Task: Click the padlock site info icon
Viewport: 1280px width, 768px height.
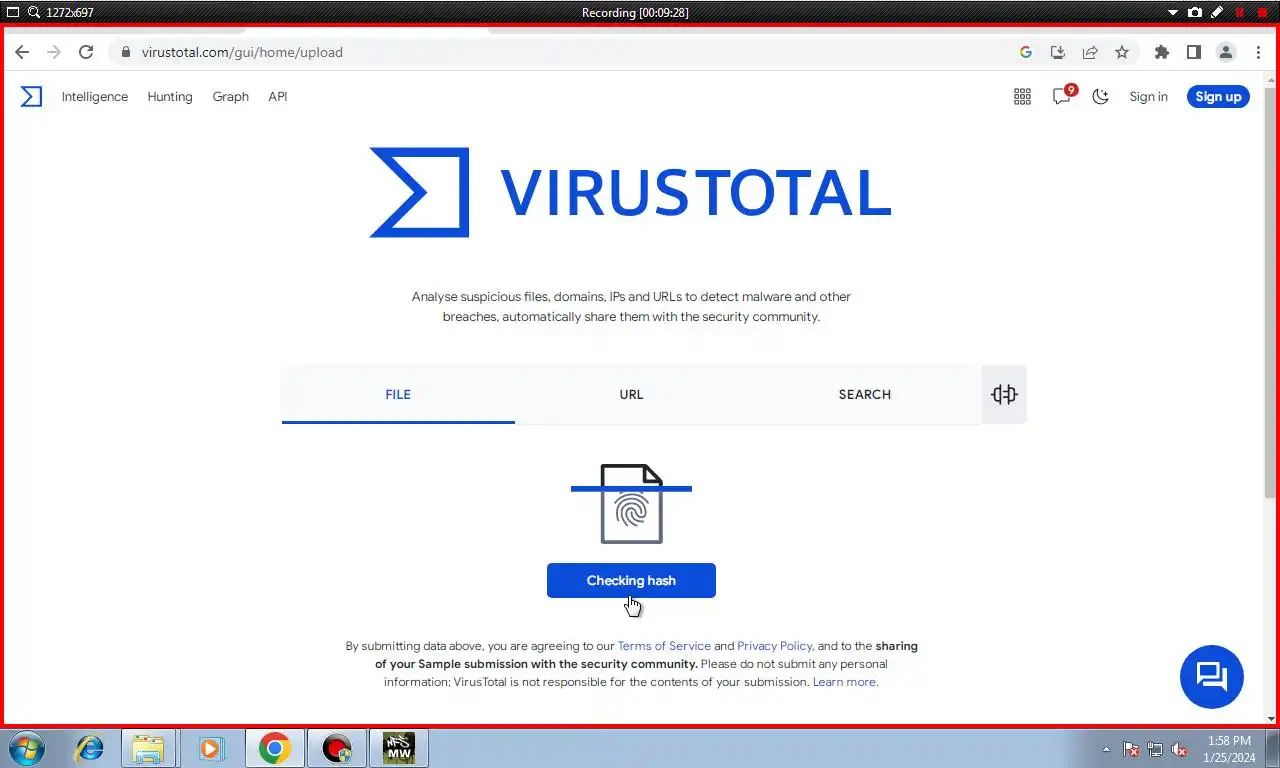Action: 125,52
